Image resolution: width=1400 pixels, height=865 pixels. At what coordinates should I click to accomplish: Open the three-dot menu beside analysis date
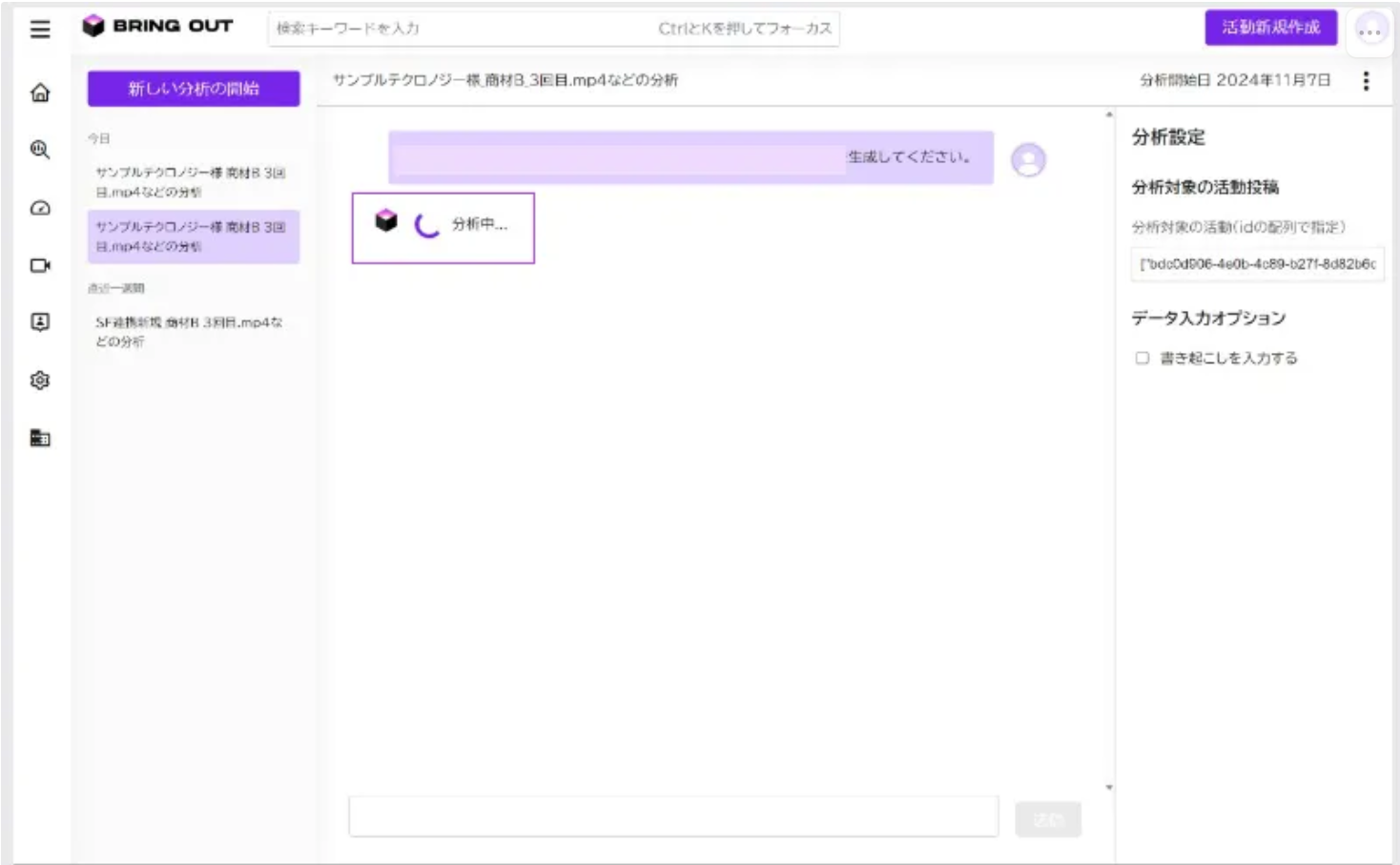[1366, 81]
